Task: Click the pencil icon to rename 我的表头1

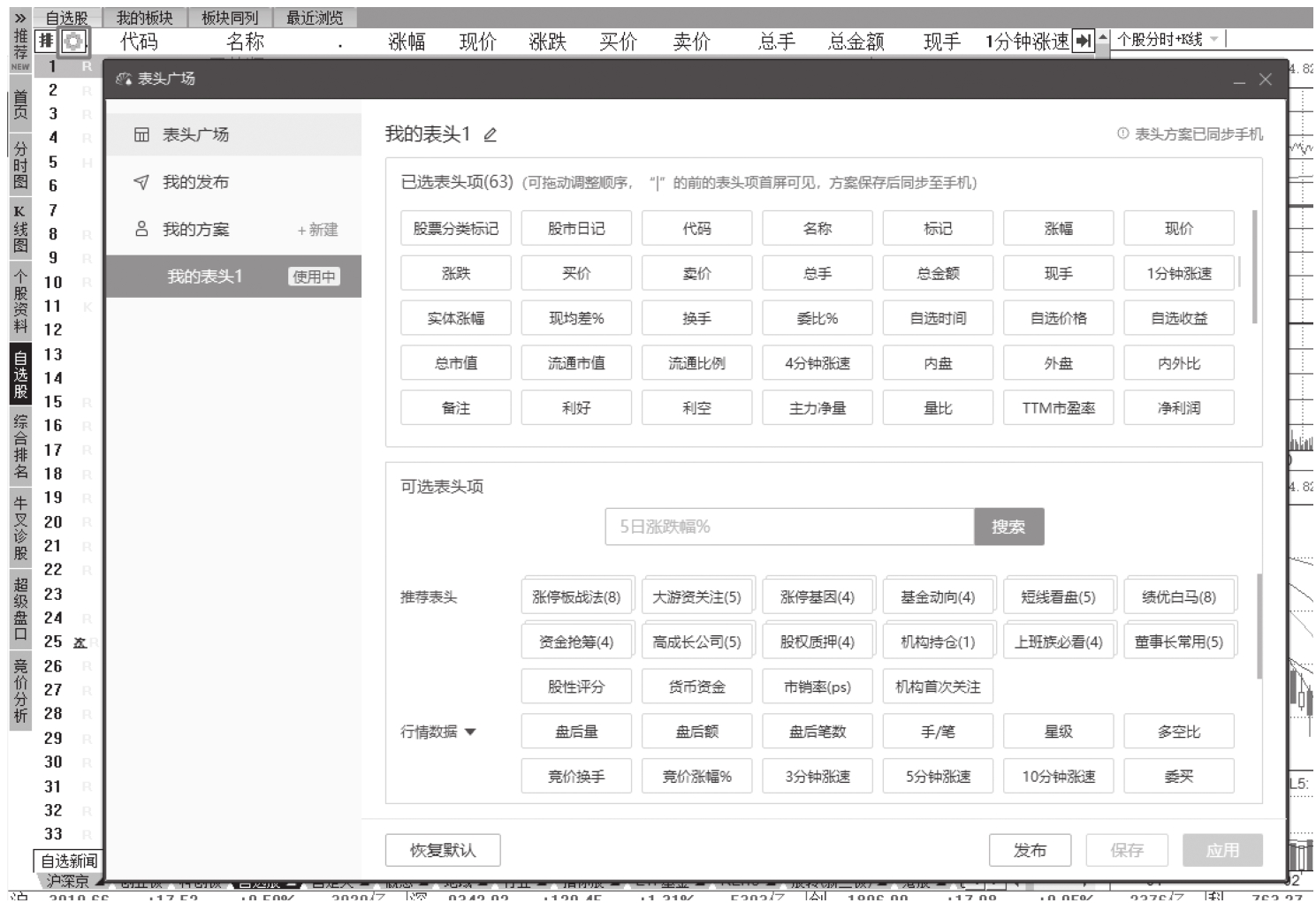Action: pos(491,134)
